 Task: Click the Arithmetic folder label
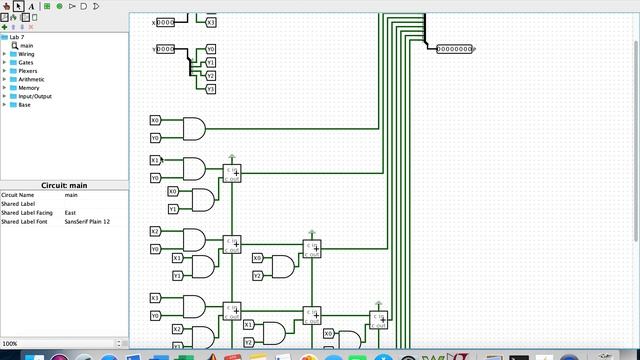(31, 79)
